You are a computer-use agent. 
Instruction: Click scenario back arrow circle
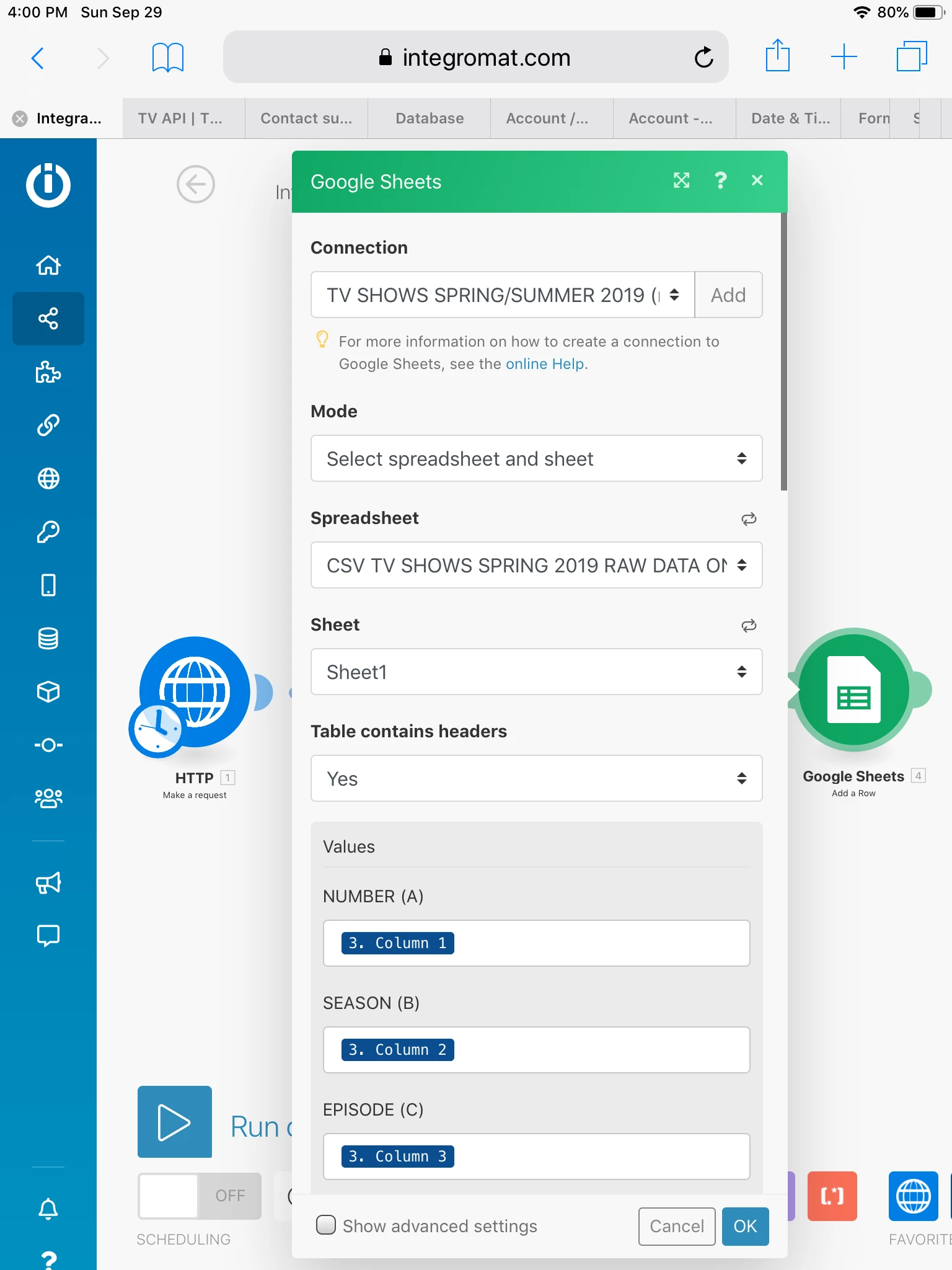click(x=196, y=184)
